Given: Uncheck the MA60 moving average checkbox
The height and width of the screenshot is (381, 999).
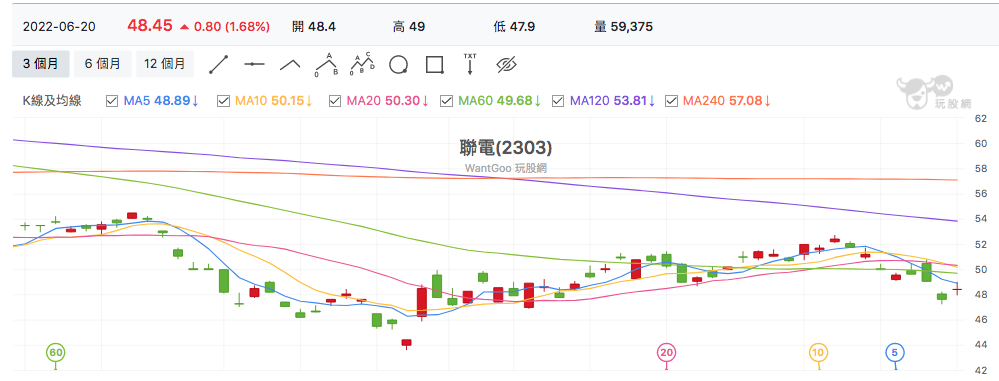Looking at the screenshot, I should point(446,101).
